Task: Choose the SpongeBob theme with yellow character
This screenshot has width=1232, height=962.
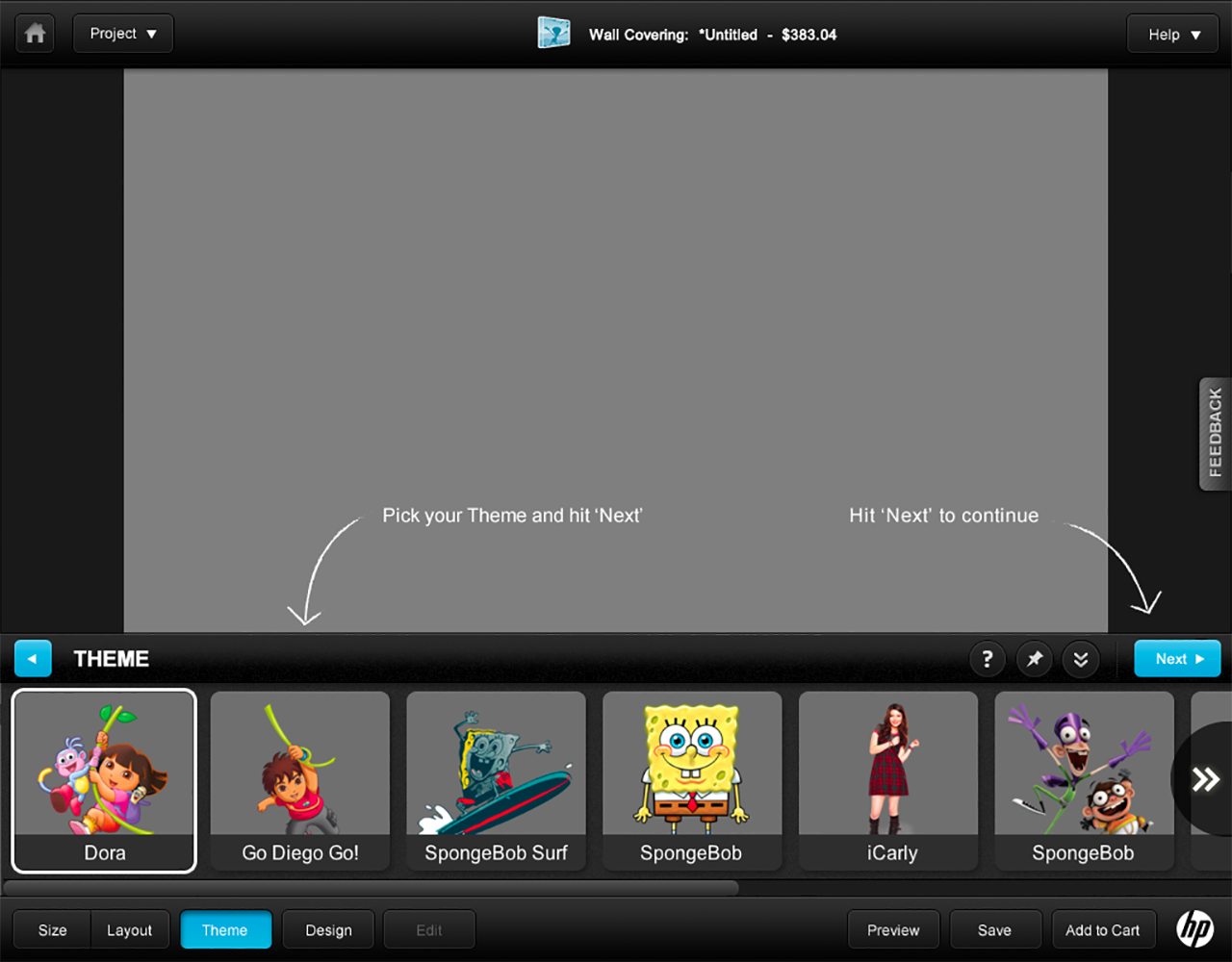Action: 692,781
